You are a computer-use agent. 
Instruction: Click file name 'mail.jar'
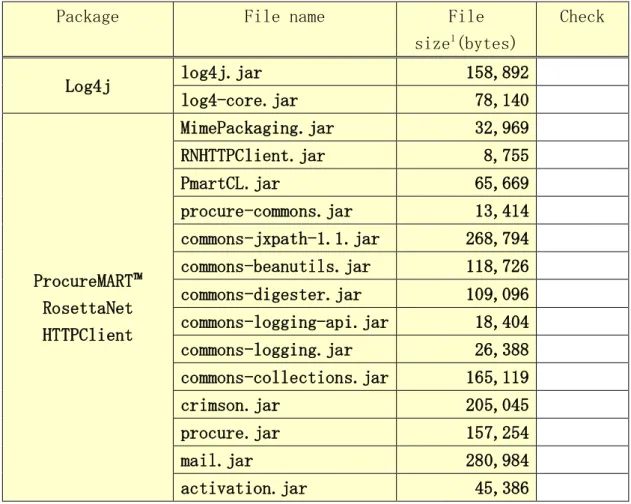(217, 461)
